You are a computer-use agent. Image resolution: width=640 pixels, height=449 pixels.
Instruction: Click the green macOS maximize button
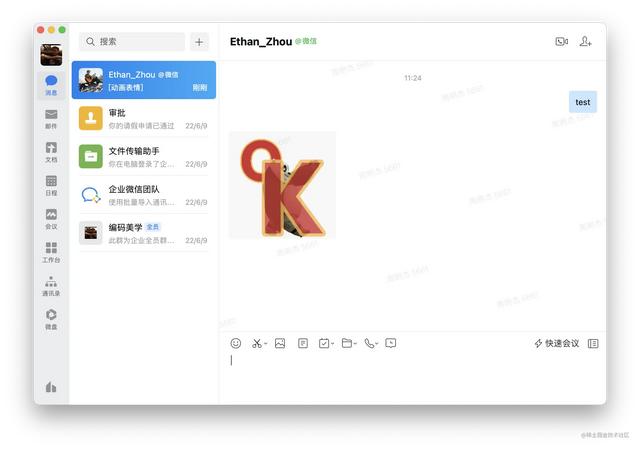point(62,30)
